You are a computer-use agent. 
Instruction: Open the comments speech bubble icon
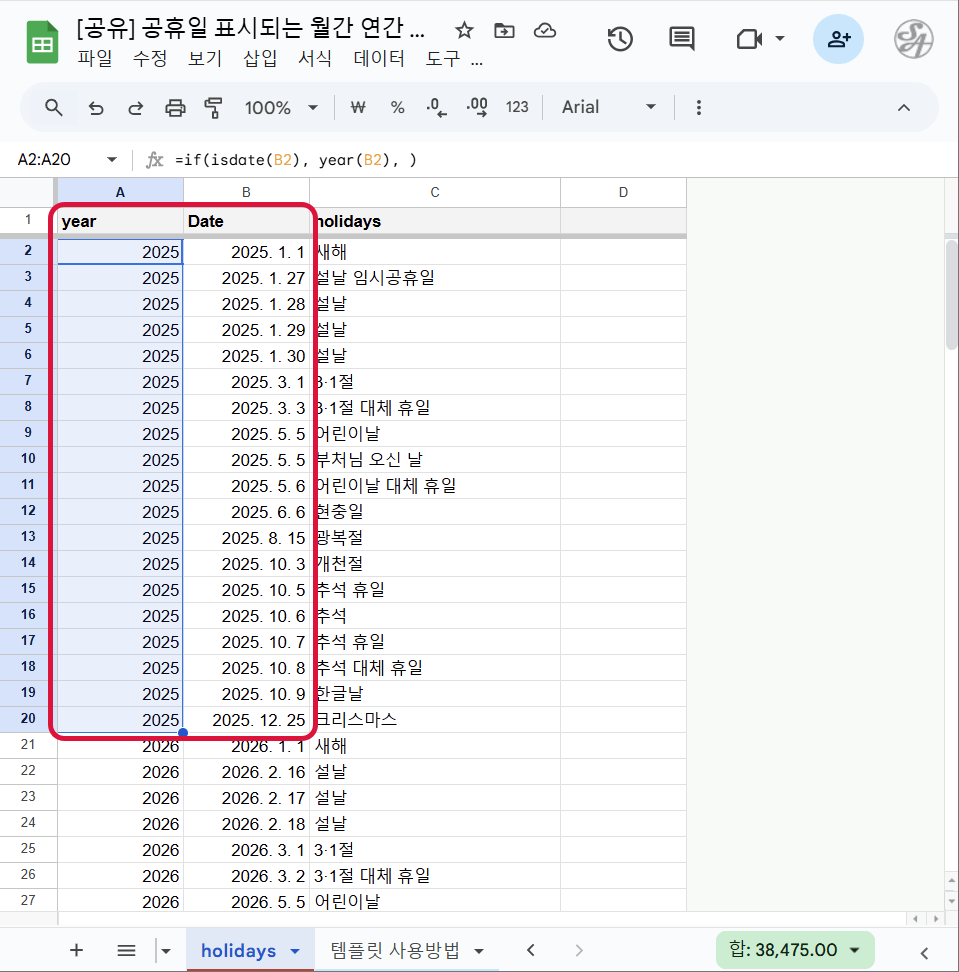coord(682,39)
